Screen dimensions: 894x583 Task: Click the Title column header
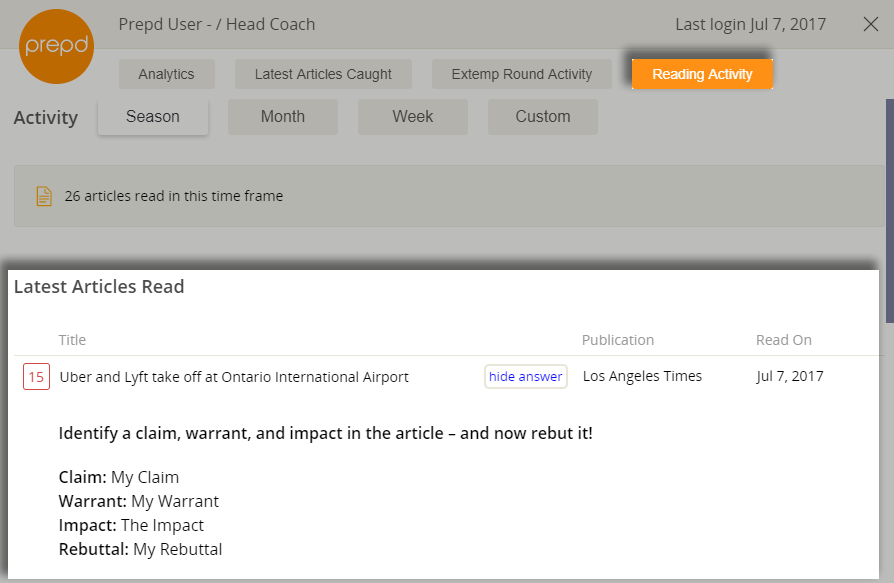coord(72,340)
